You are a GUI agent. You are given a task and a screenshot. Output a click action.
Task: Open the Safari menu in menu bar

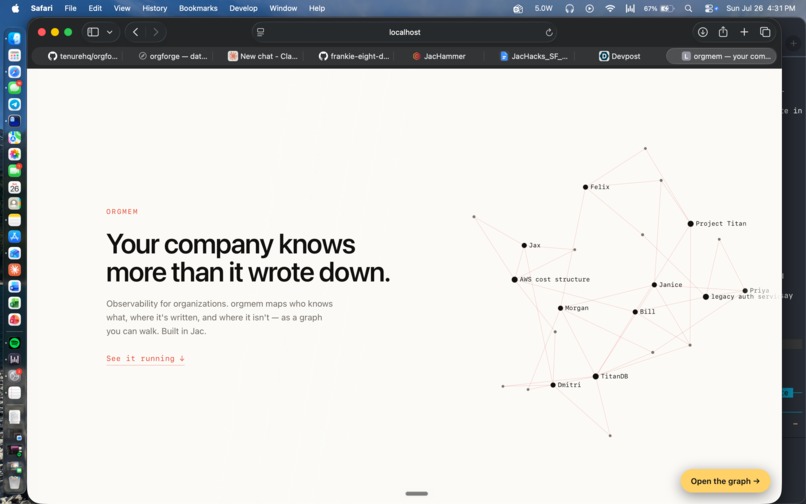[41, 8]
